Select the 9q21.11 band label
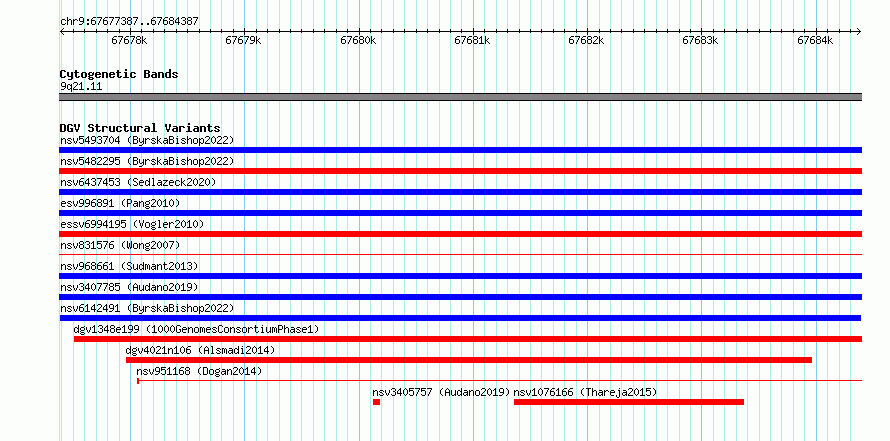Viewport: 890px width, 441px height. (81, 87)
